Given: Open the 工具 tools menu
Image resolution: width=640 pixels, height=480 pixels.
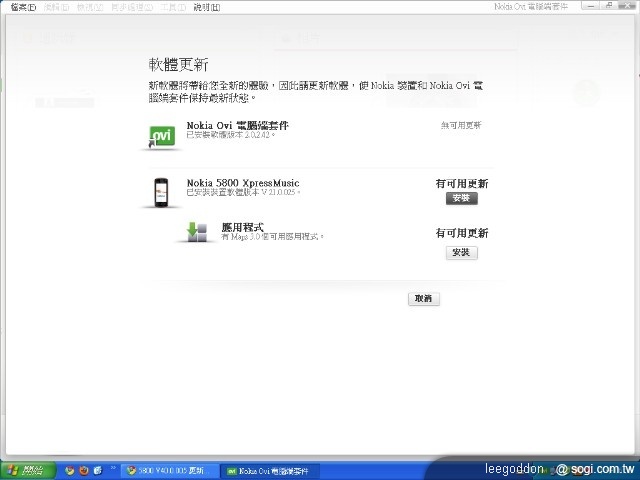Looking at the screenshot, I should point(172,7).
